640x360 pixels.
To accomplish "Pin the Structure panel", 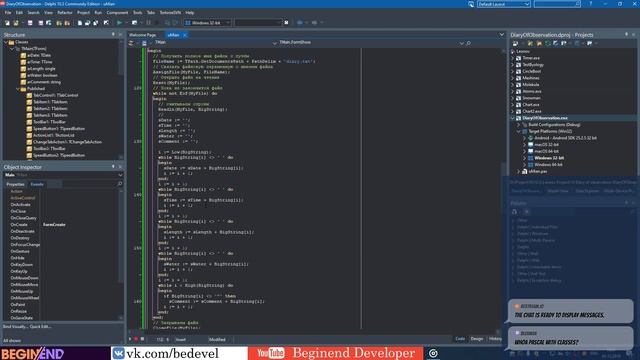I will (x=113, y=35).
